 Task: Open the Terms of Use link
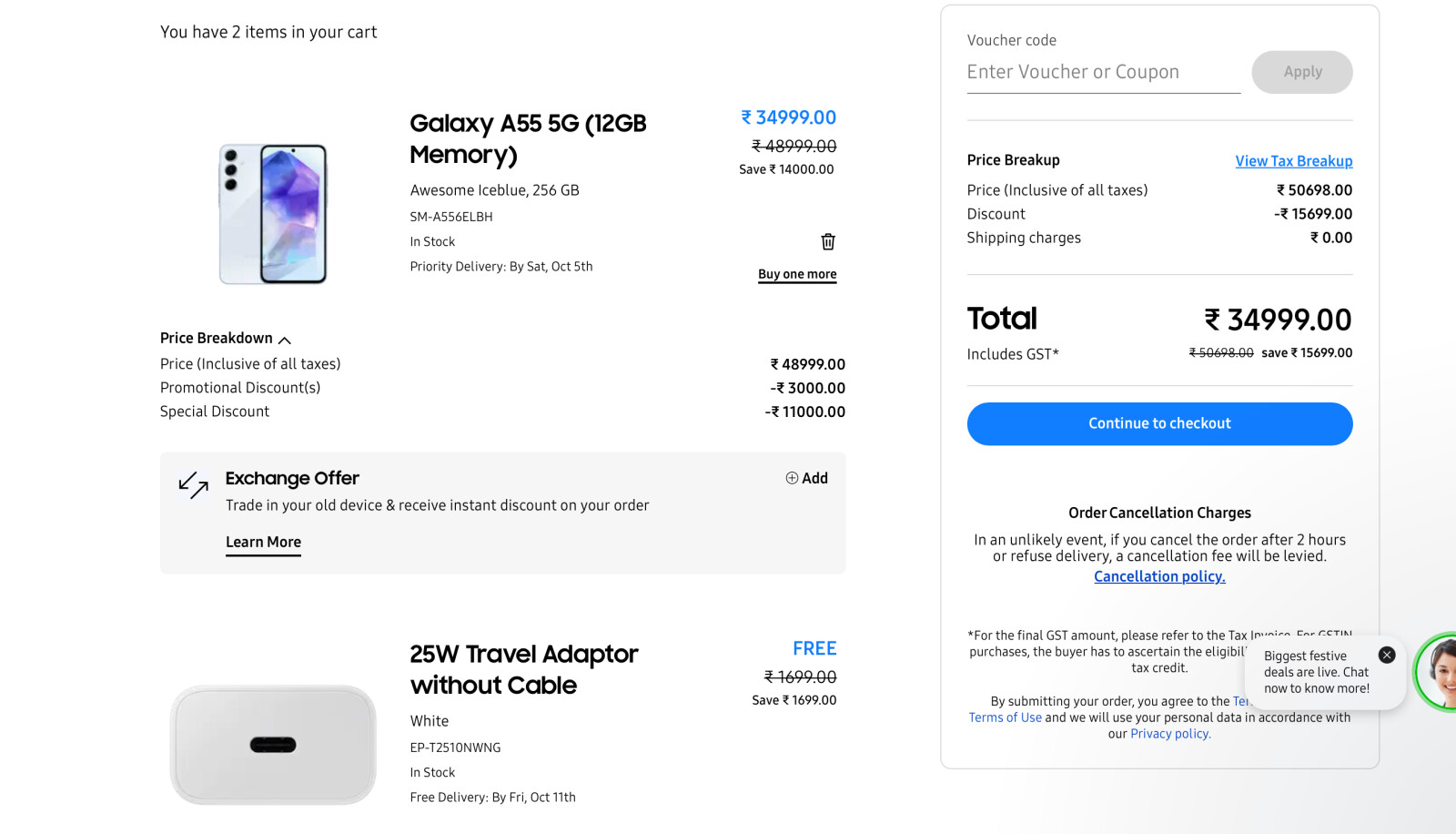[x=1005, y=717]
